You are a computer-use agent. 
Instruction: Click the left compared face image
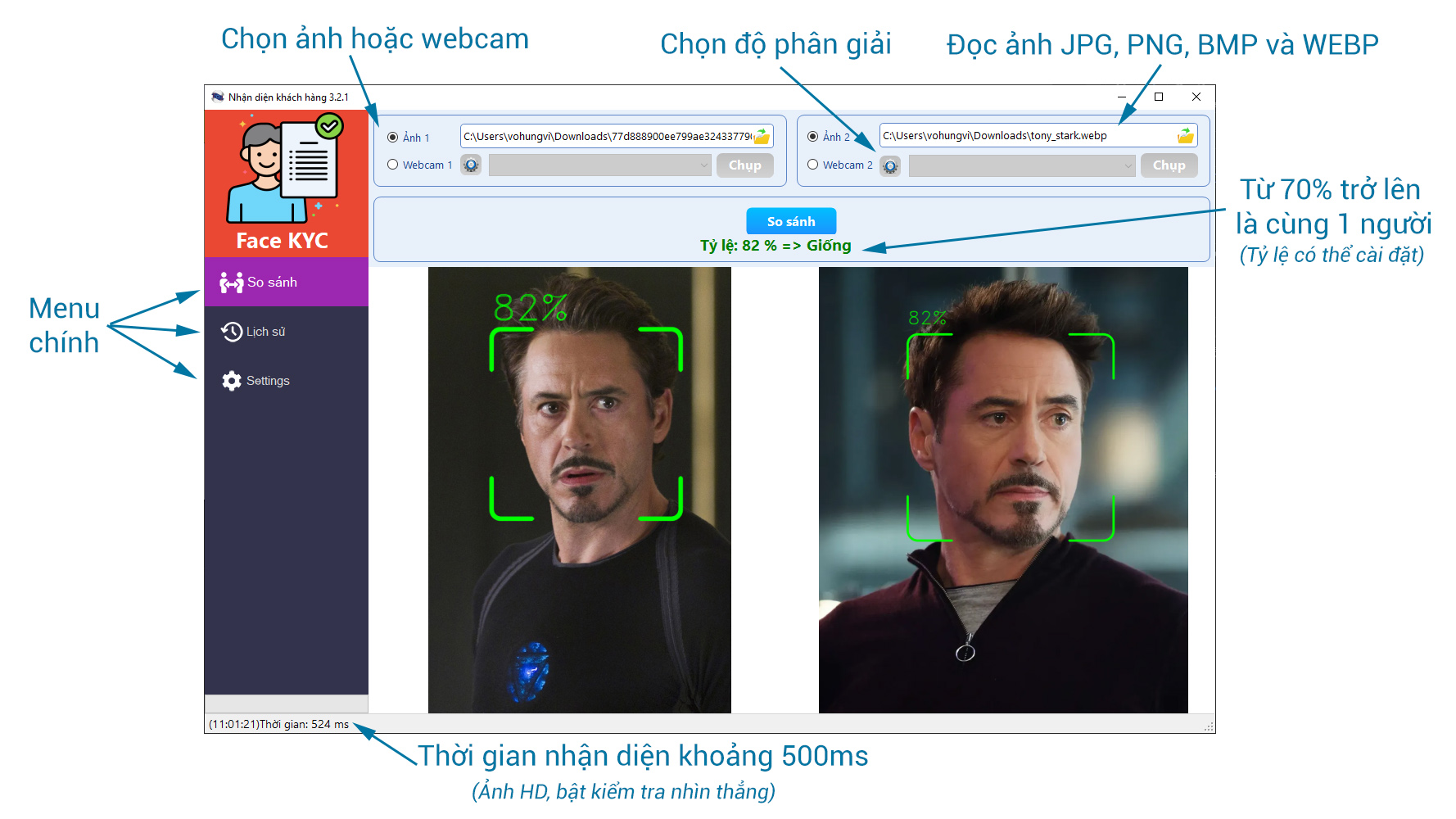580,490
